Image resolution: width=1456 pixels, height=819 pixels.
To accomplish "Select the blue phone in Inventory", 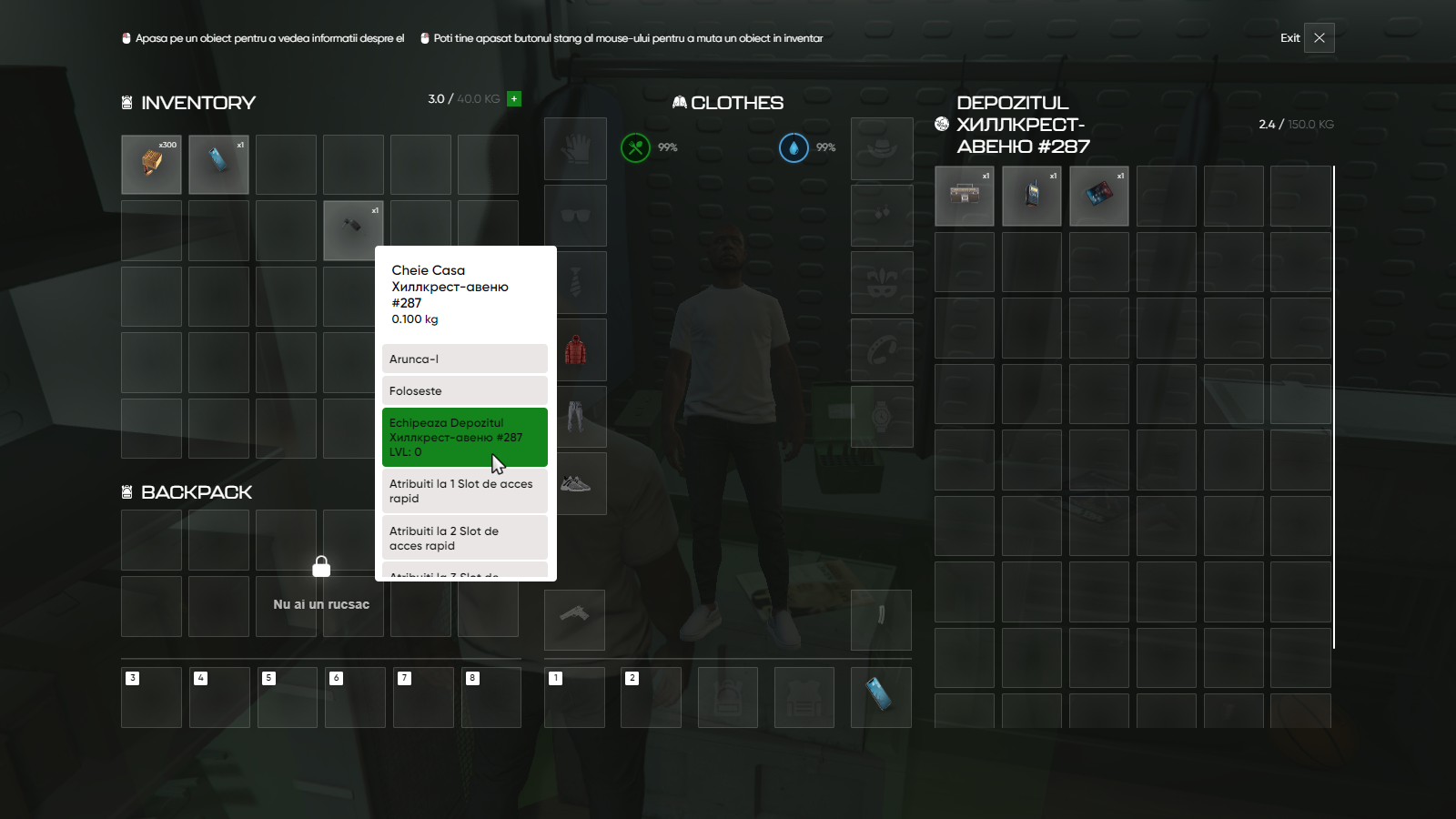I will [218, 165].
